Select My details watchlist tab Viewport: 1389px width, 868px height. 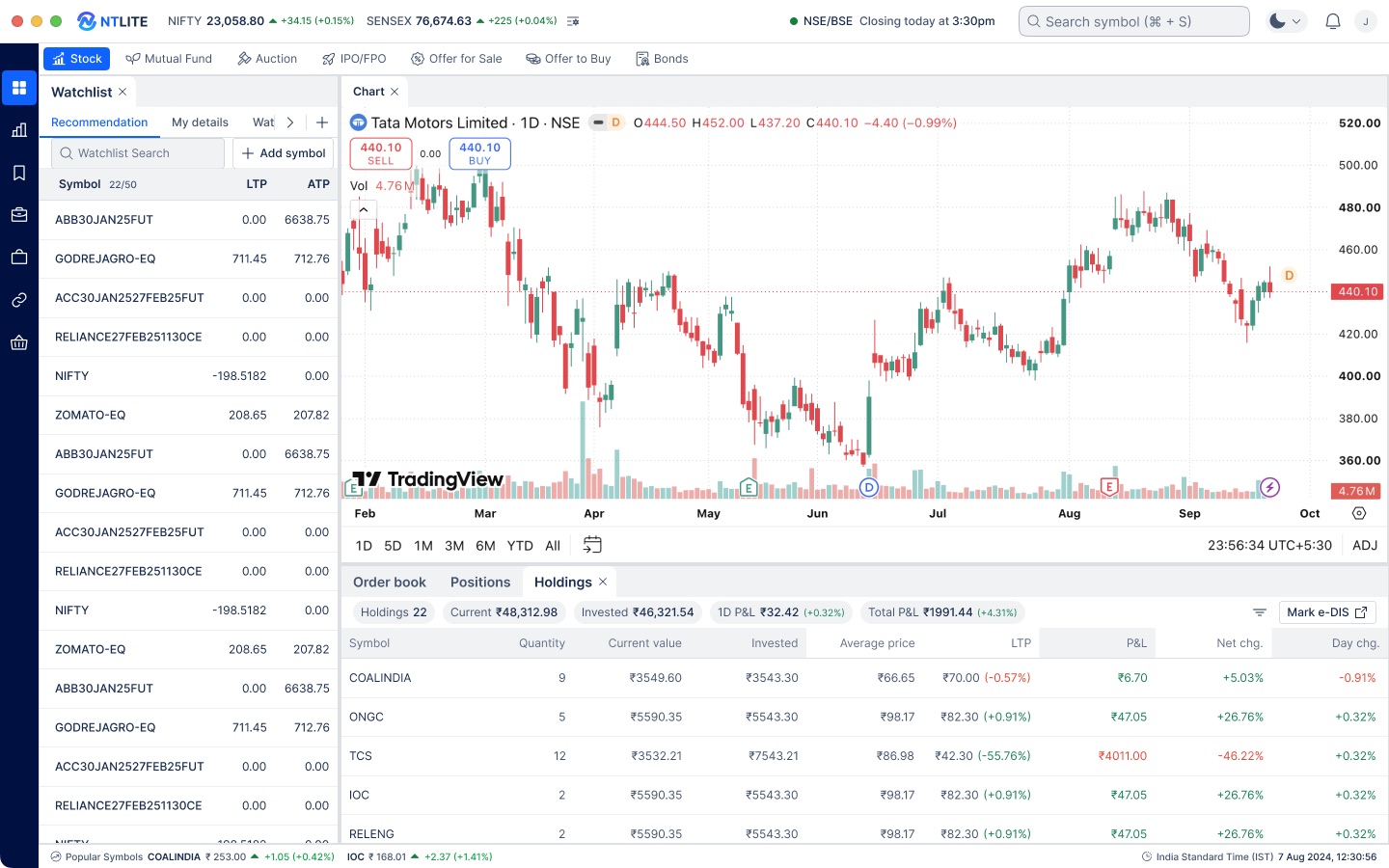[x=200, y=122]
